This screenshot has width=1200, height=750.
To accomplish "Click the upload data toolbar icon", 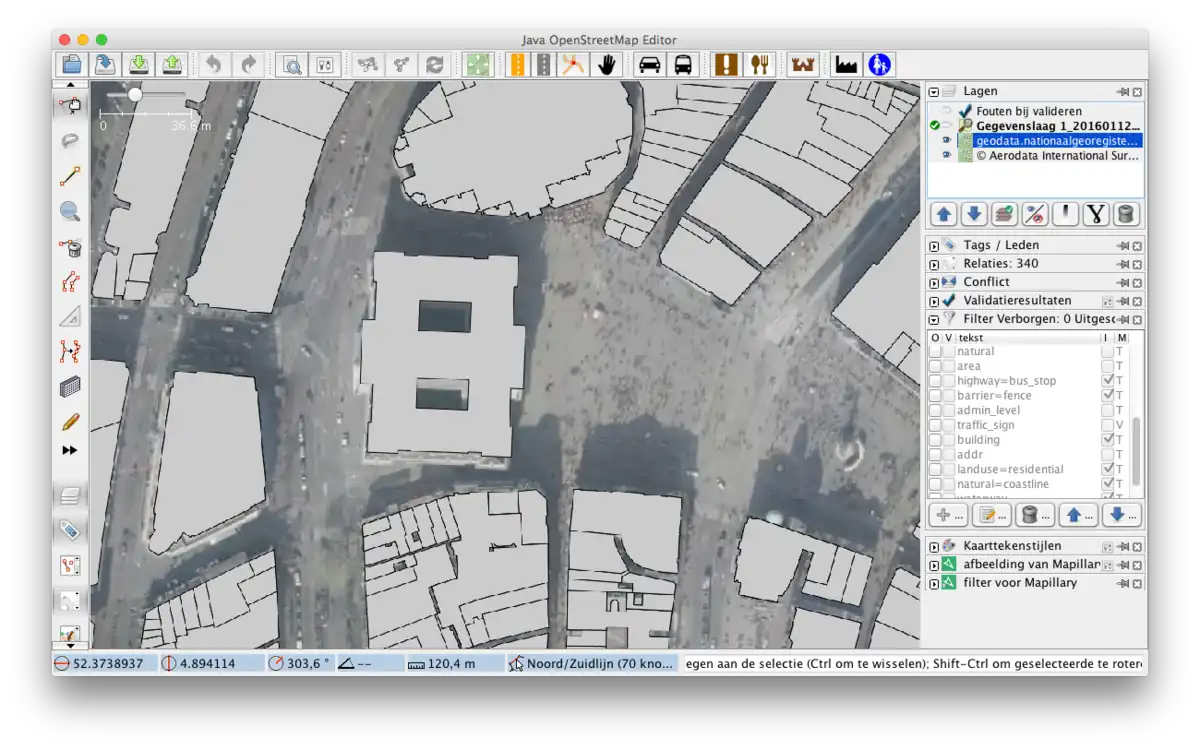I will [172, 65].
